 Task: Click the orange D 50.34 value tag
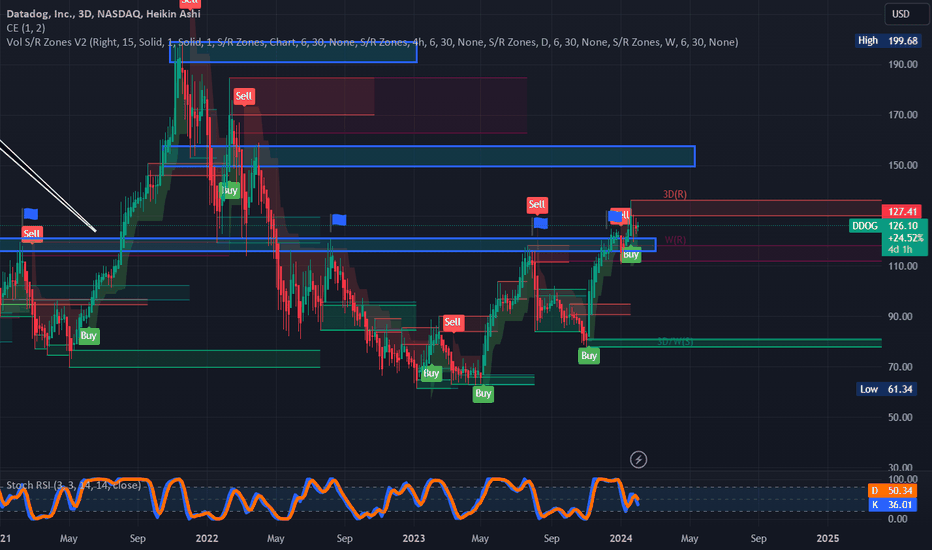[x=892, y=491]
